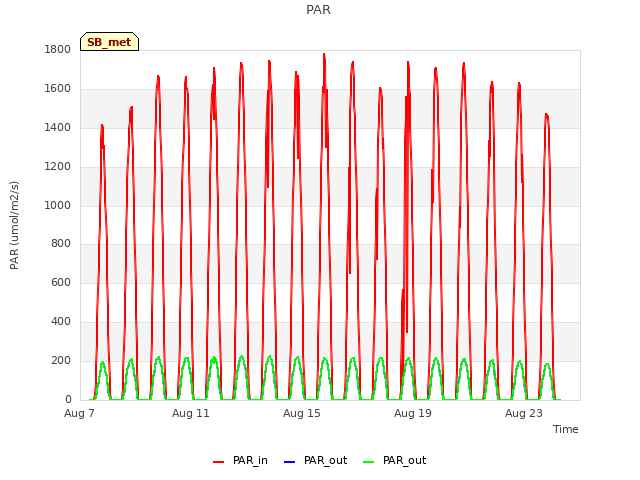Click the green PAR_out legend swatch
This screenshot has width=640, height=480.
[369, 462]
